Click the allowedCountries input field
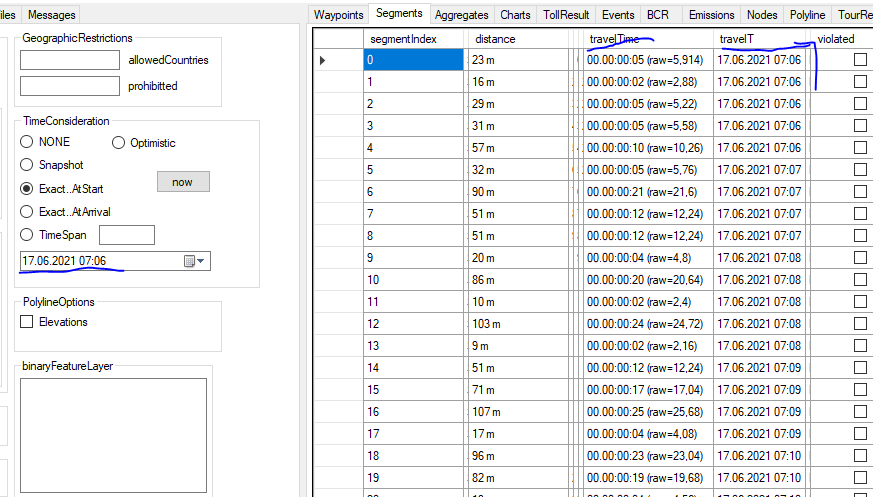The width and height of the screenshot is (873, 497). click(x=70, y=60)
